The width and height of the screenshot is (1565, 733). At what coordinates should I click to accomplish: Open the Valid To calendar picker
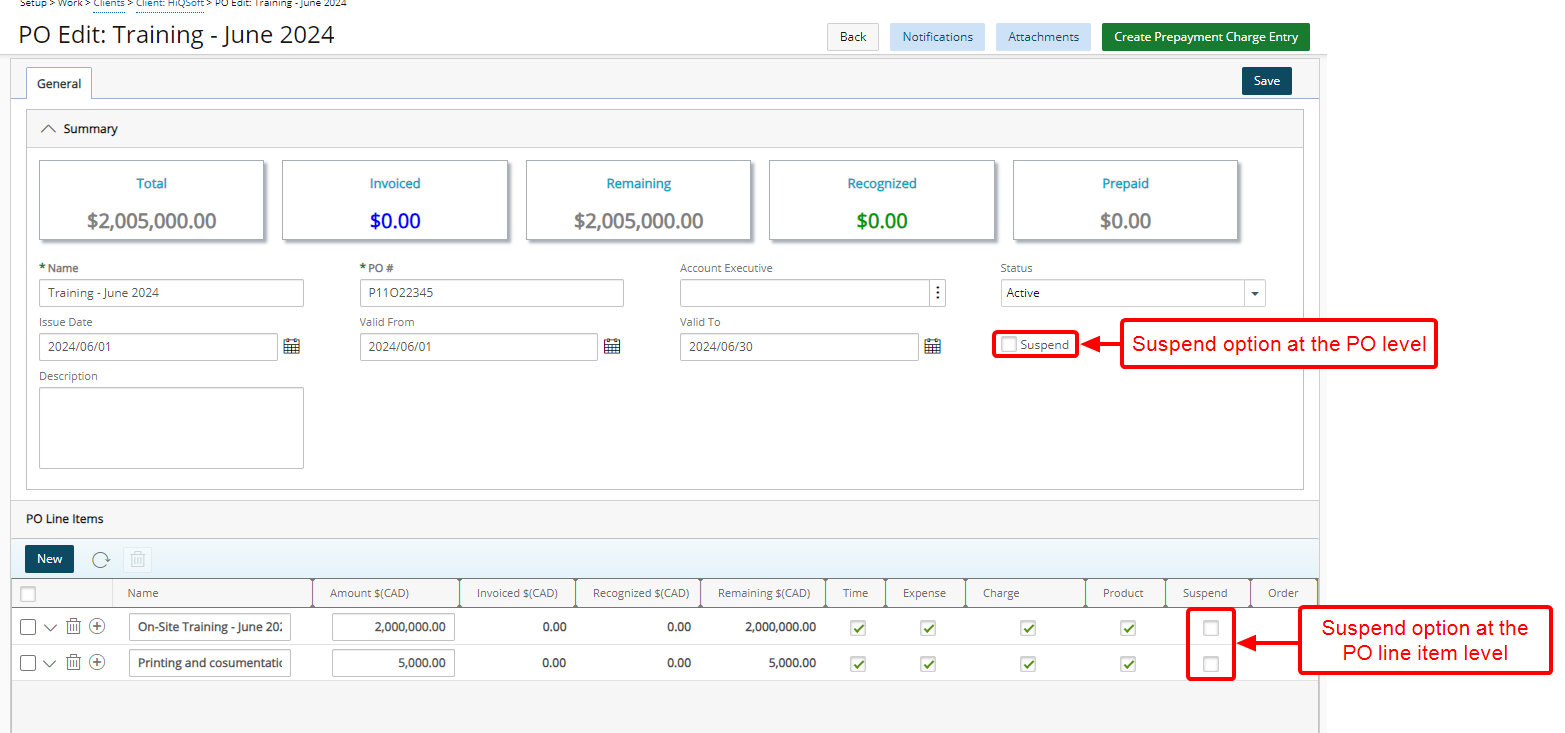click(932, 347)
